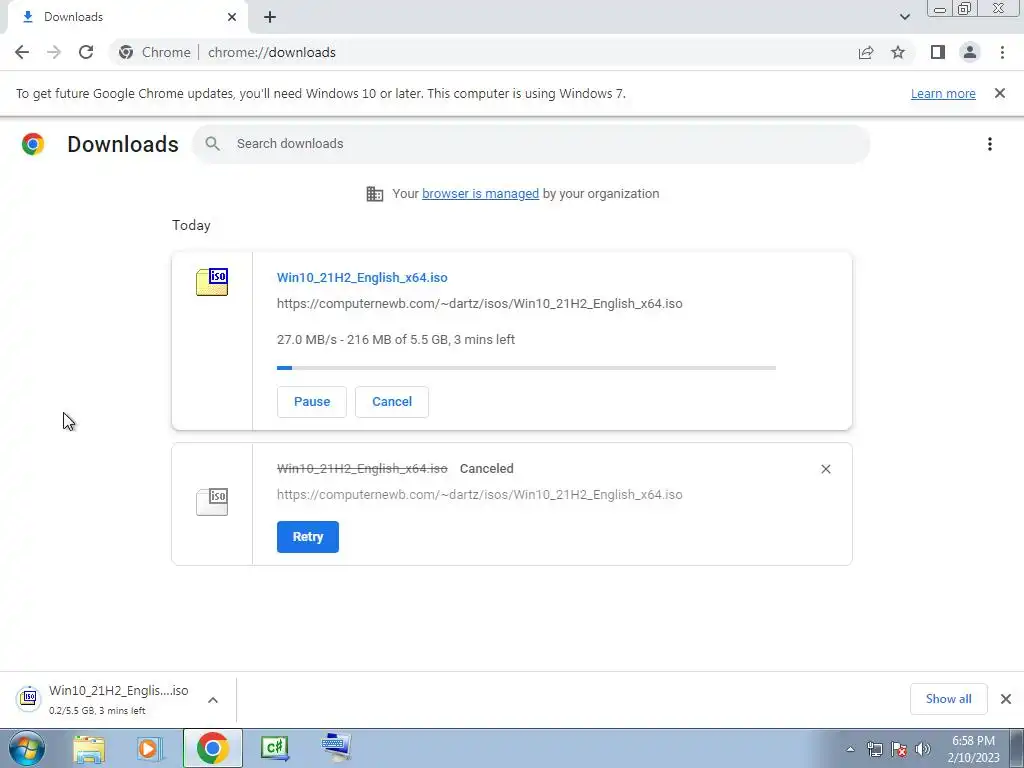Open the C# application on taskbar
This screenshot has width=1024, height=768.
(x=275, y=748)
